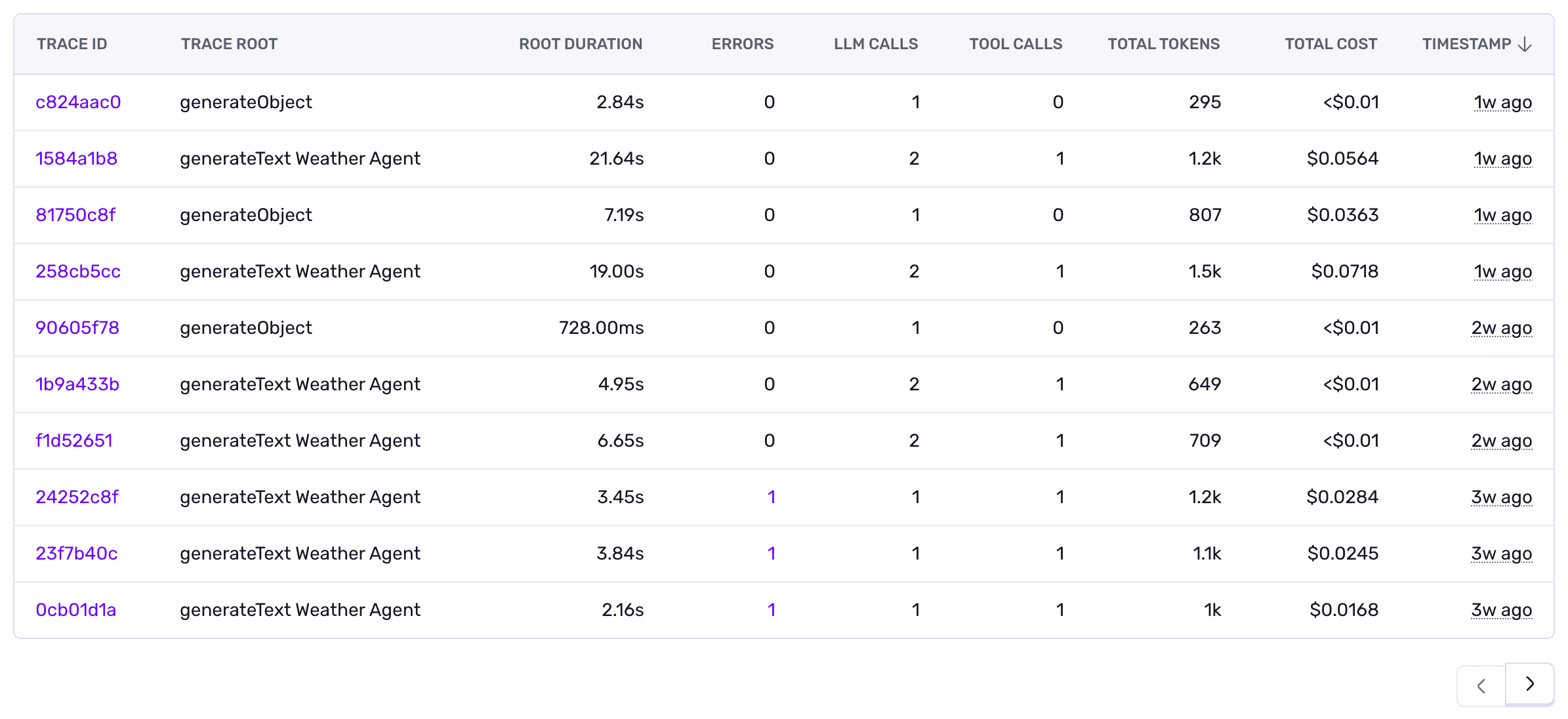Sort by the ERRORS column header
Image resolution: width=1568 pixels, height=719 pixels.
(x=742, y=43)
